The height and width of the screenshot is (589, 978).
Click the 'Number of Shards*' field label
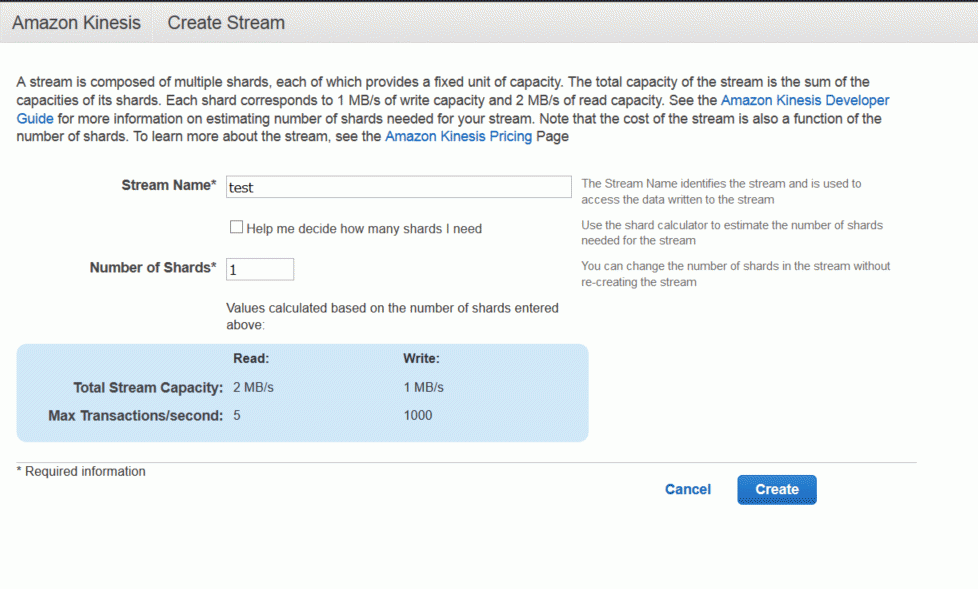(153, 268)
